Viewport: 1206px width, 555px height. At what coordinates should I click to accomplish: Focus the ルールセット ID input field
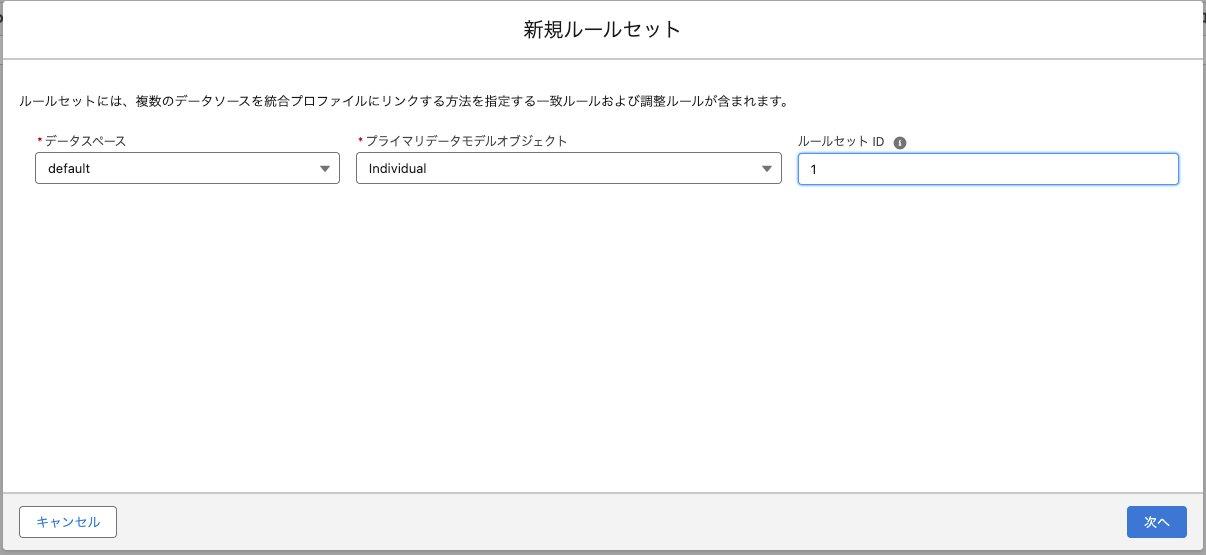coord(988,169)
